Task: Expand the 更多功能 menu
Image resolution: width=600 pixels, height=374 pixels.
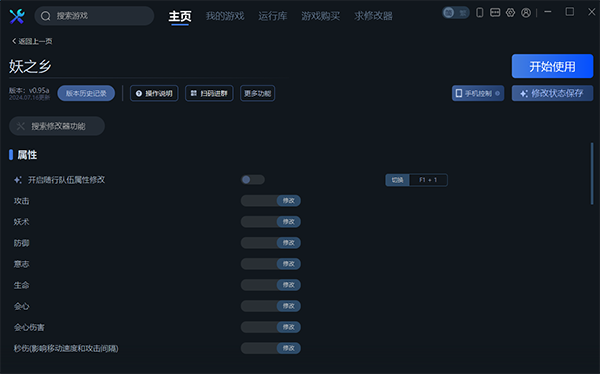Action: (x=258, y=93)
